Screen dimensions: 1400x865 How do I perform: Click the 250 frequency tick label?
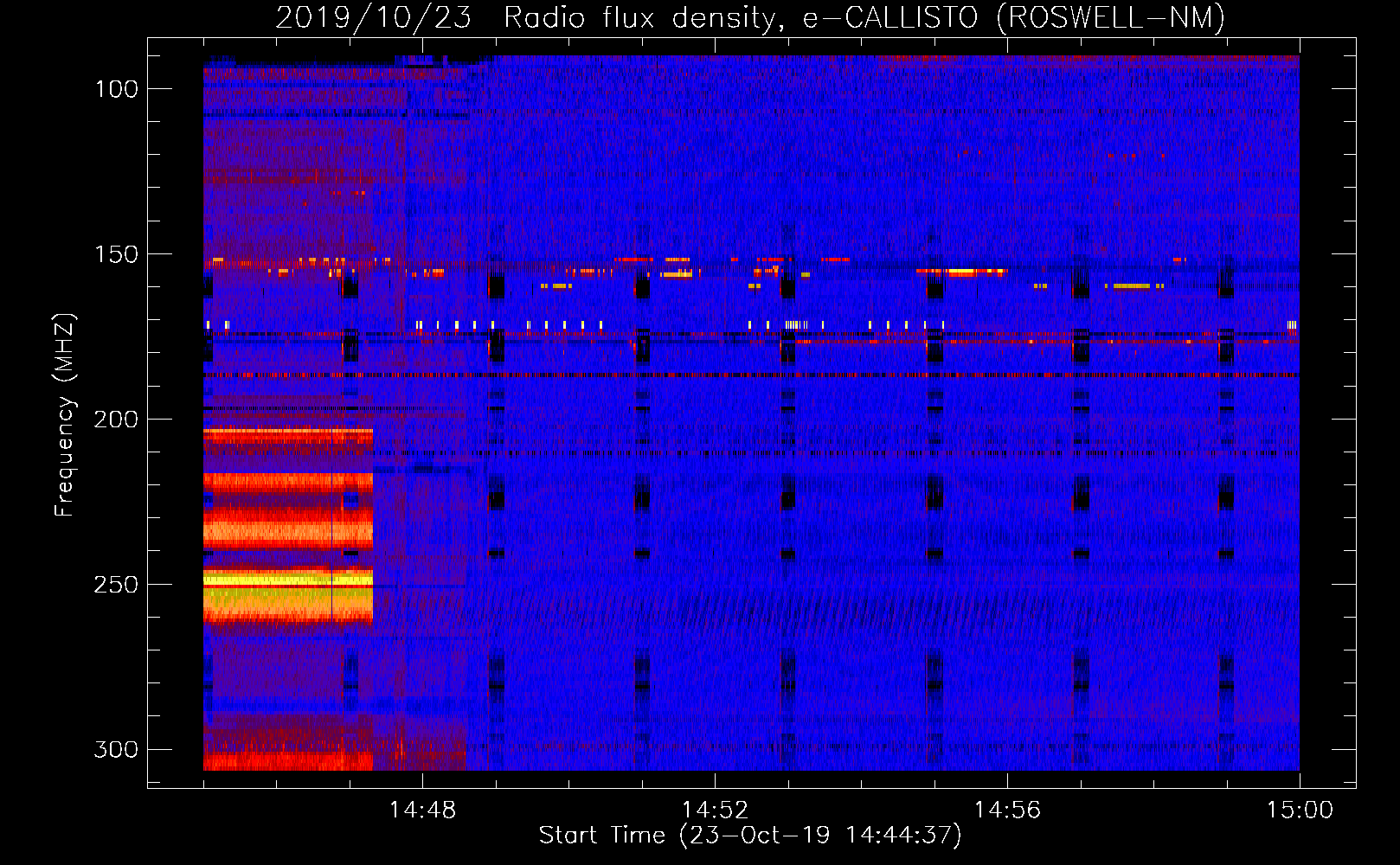tap(116, 585)
